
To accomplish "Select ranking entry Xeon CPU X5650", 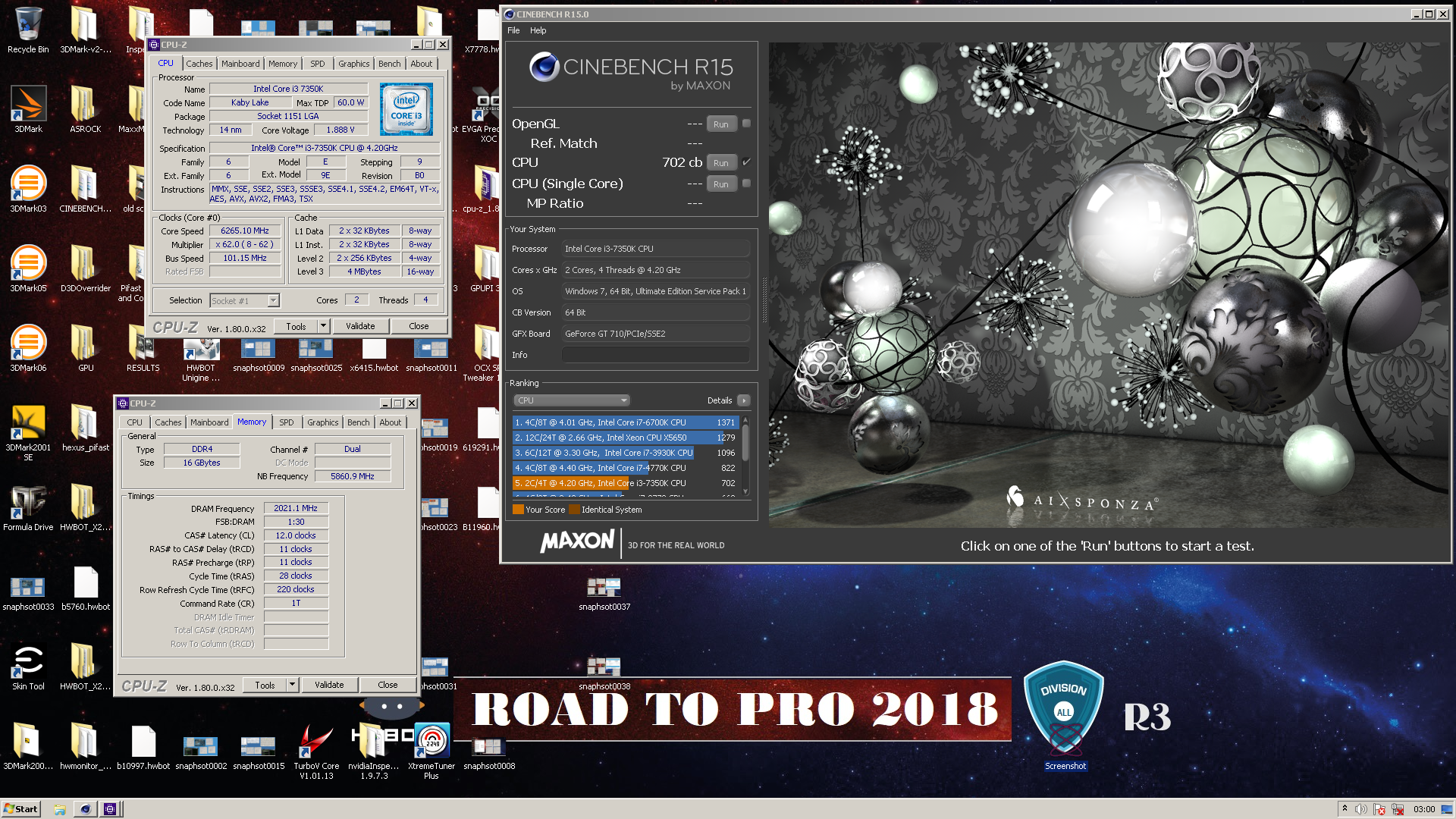I will [x=625, y=438].
